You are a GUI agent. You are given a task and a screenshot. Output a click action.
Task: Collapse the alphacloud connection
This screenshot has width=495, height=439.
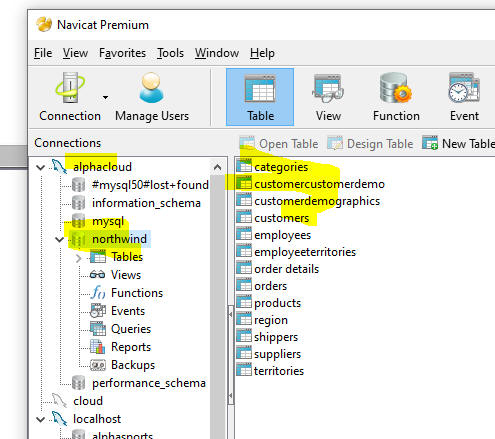[x=41, y=167]
